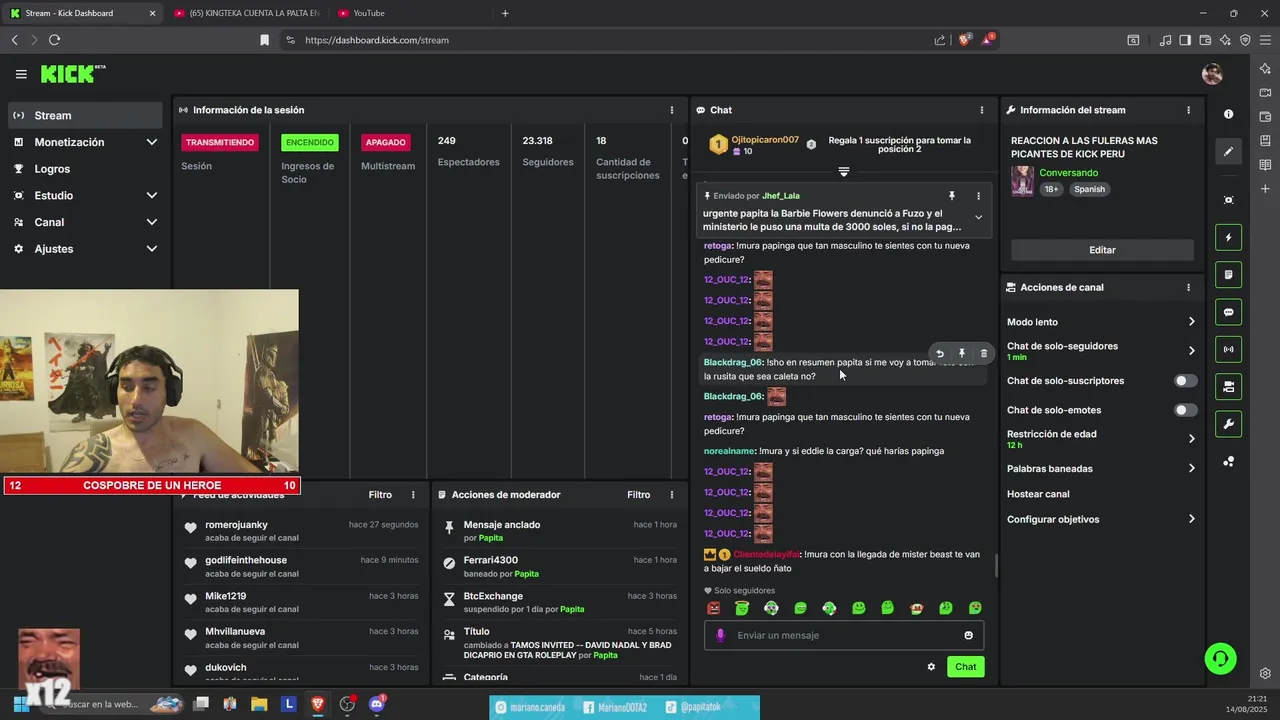The width and height of the screenshot is (1280, 720).
Task: Collapse the gift leaderboard handle in chat
Action: tap(843, 172)
